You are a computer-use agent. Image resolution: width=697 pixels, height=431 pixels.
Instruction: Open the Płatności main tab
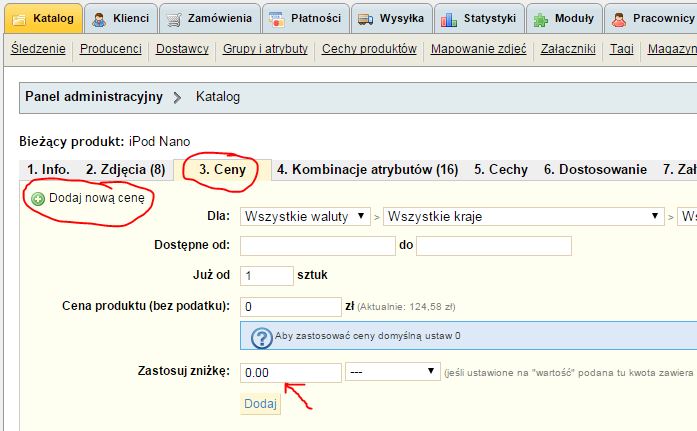[306, 18]
